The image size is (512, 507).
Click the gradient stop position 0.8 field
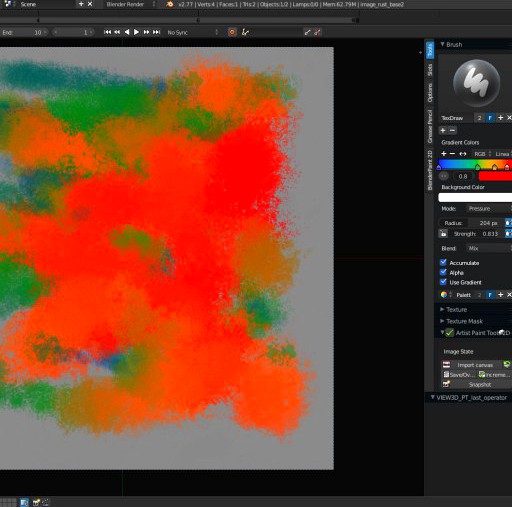click(x=463, y=176)
